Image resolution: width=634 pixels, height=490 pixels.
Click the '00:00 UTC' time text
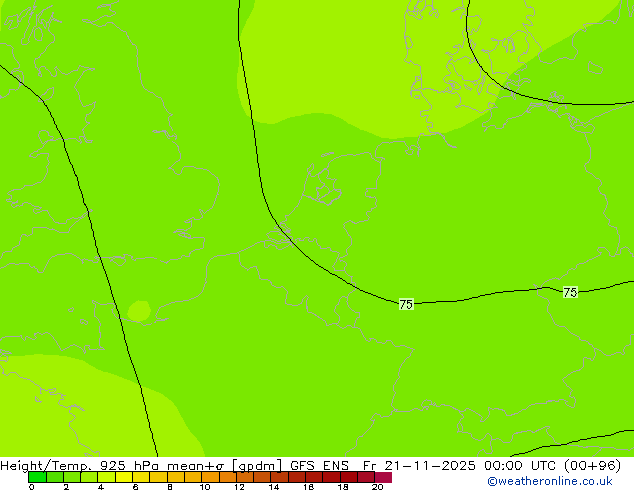521,465
